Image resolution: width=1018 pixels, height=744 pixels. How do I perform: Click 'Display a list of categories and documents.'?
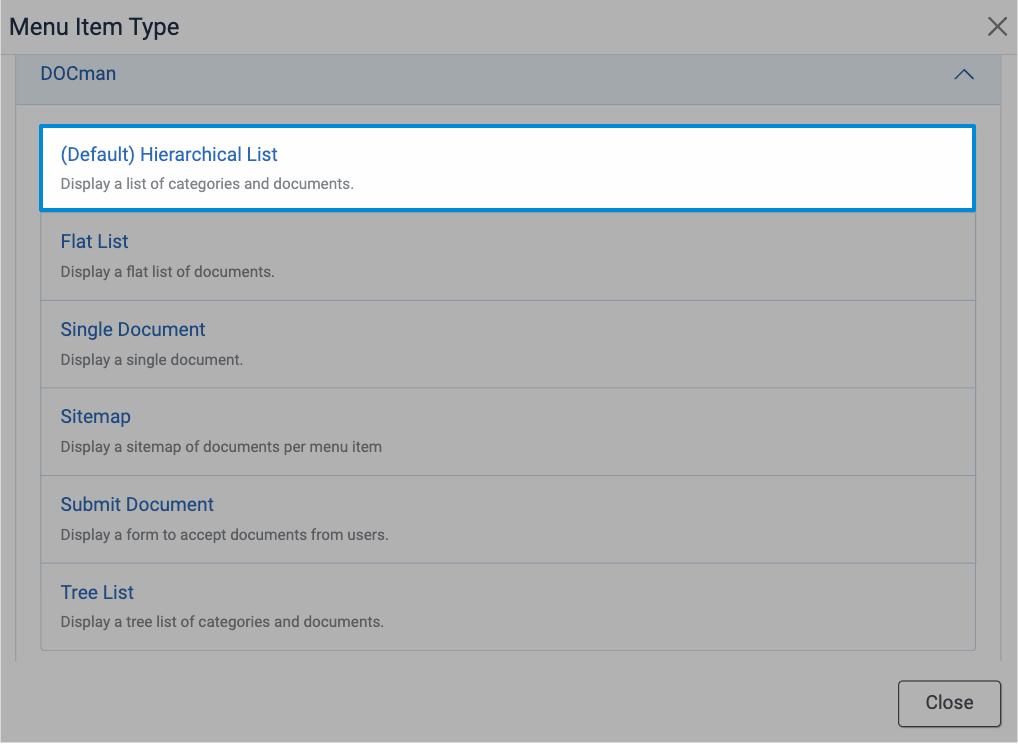click(x=207, y=184)
